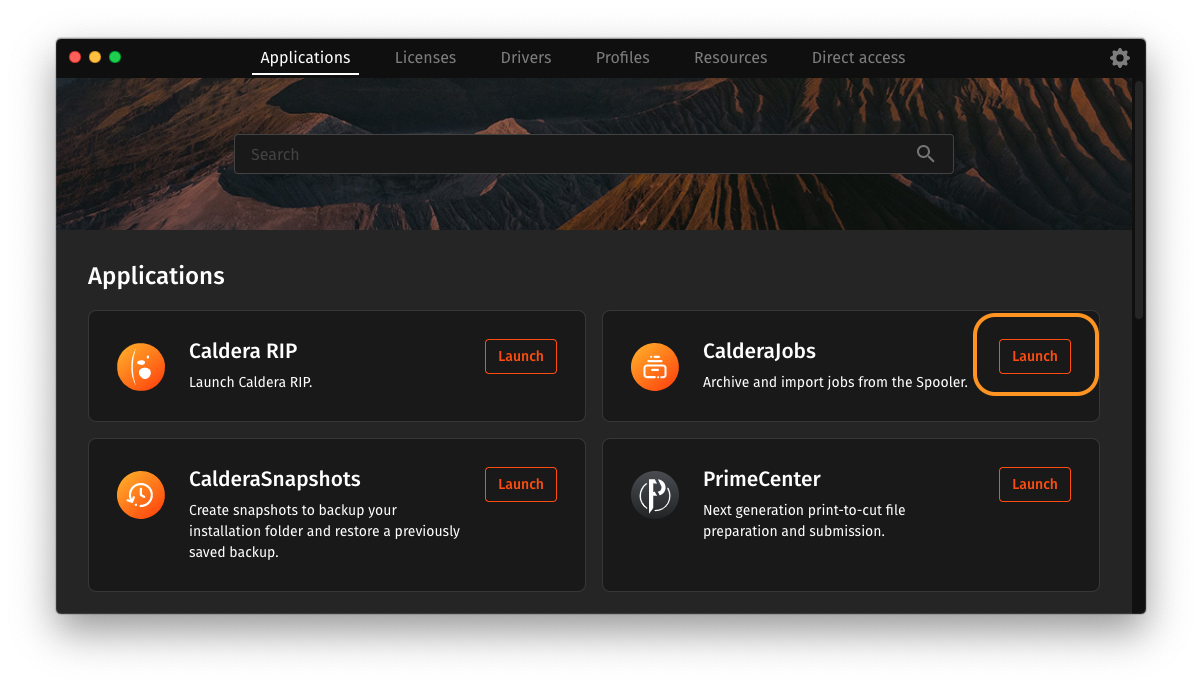Go to the Profiles tab
The image size is (1202, 688).
[622, 58]
